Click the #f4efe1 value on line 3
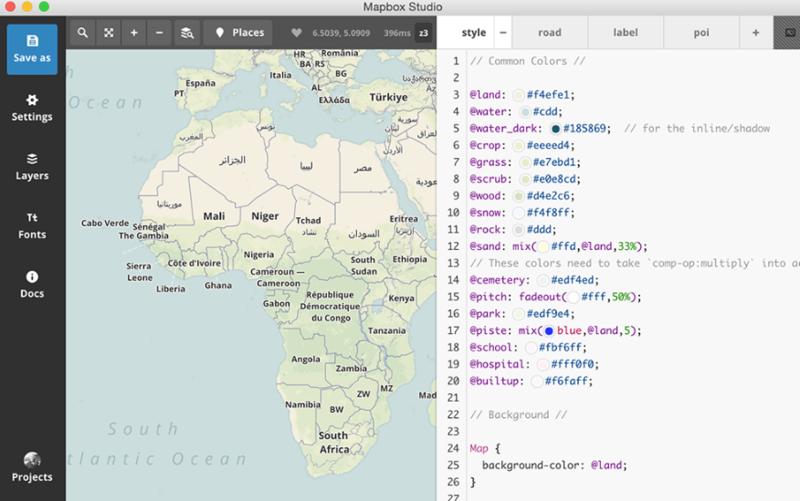The height and width of the screenshot is (501, 800). pyautogui.click(x=548, y=95)
